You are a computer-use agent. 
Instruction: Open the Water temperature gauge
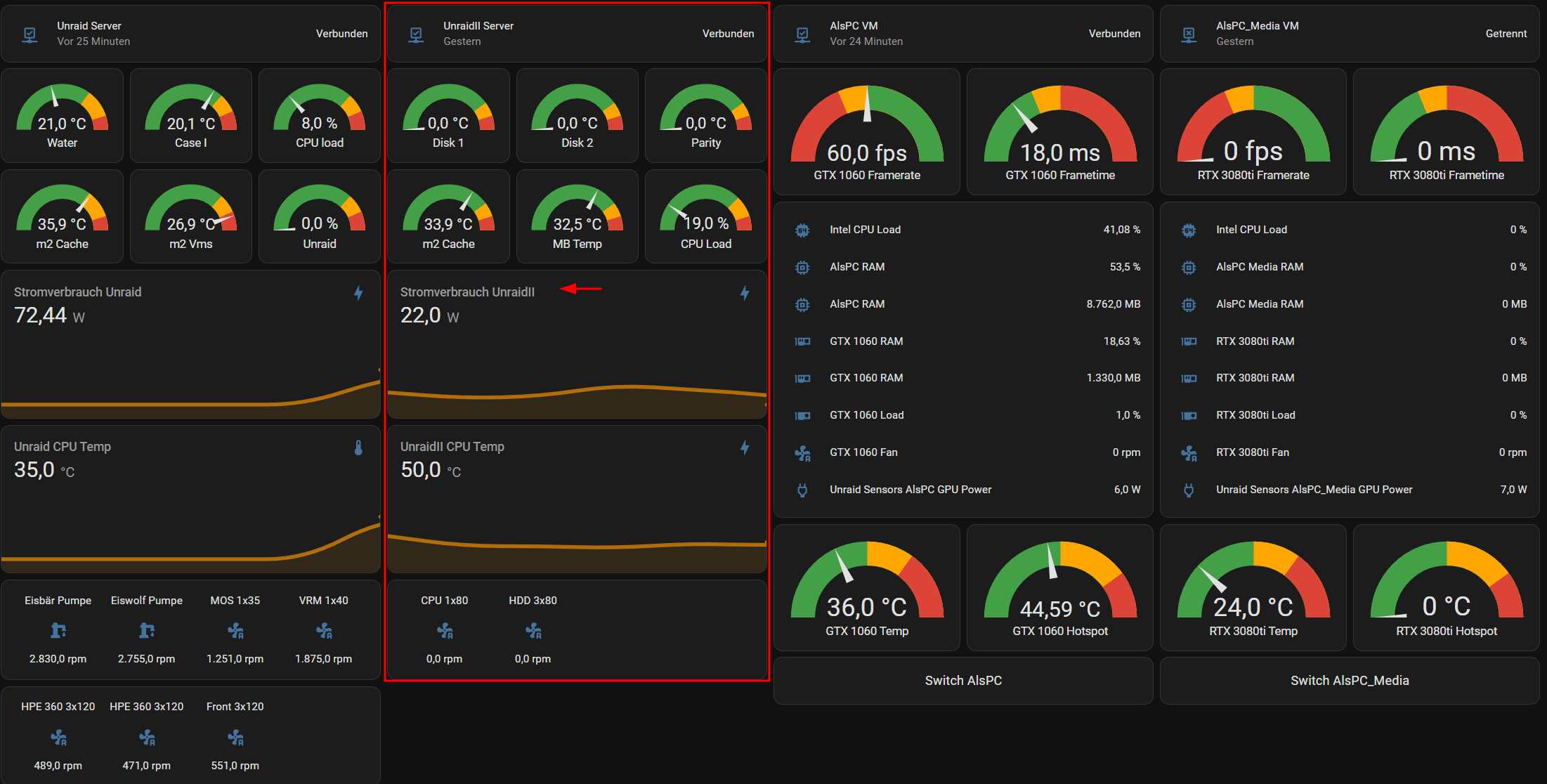click(62, 116)
